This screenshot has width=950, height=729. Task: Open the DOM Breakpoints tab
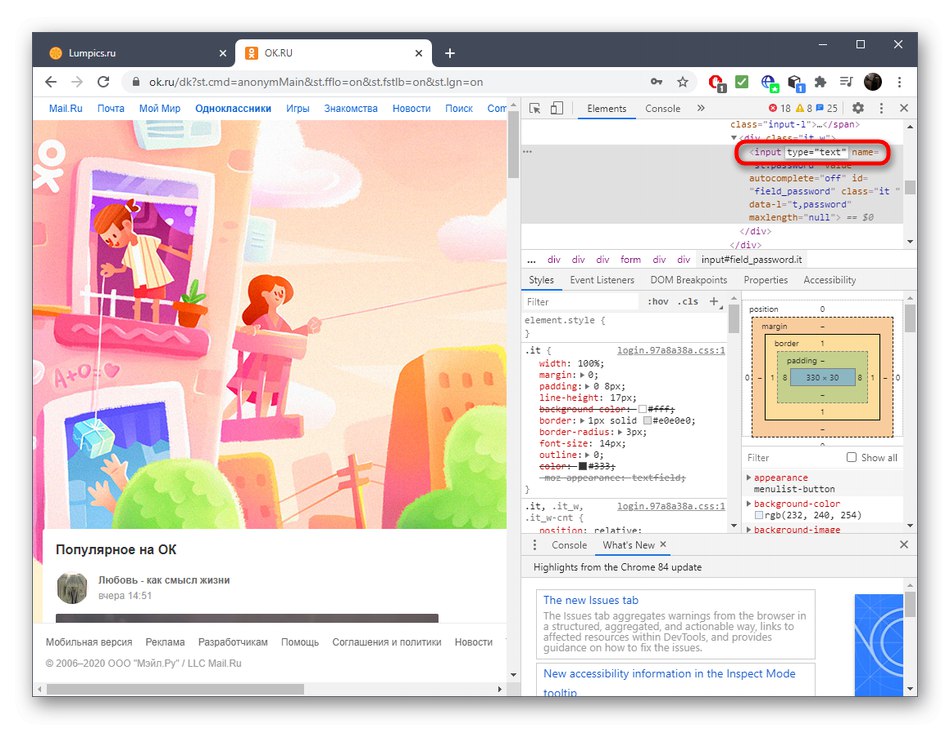pyautogui.click(x=688, y=280)
